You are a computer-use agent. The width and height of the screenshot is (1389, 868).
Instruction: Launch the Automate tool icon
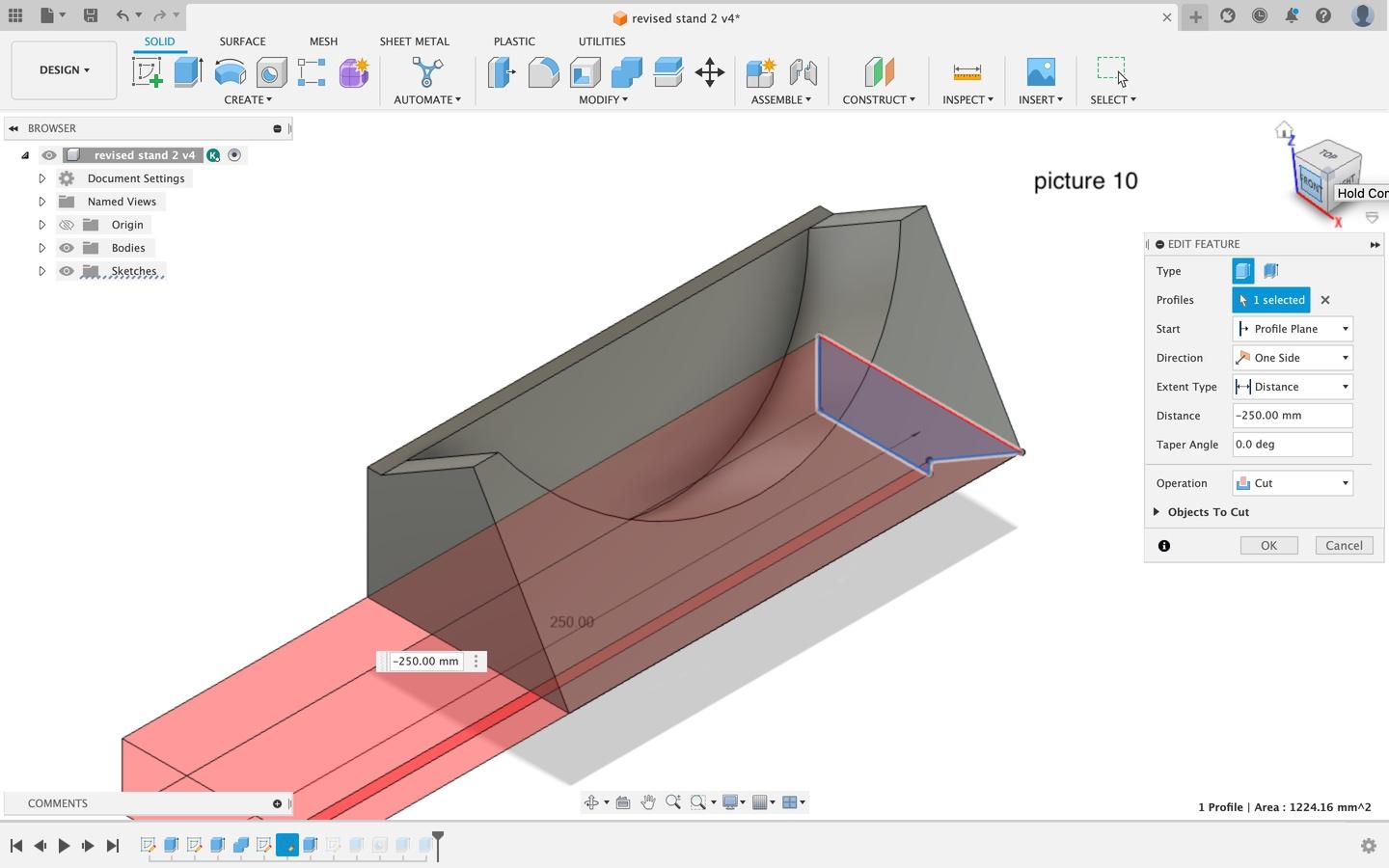426,72
